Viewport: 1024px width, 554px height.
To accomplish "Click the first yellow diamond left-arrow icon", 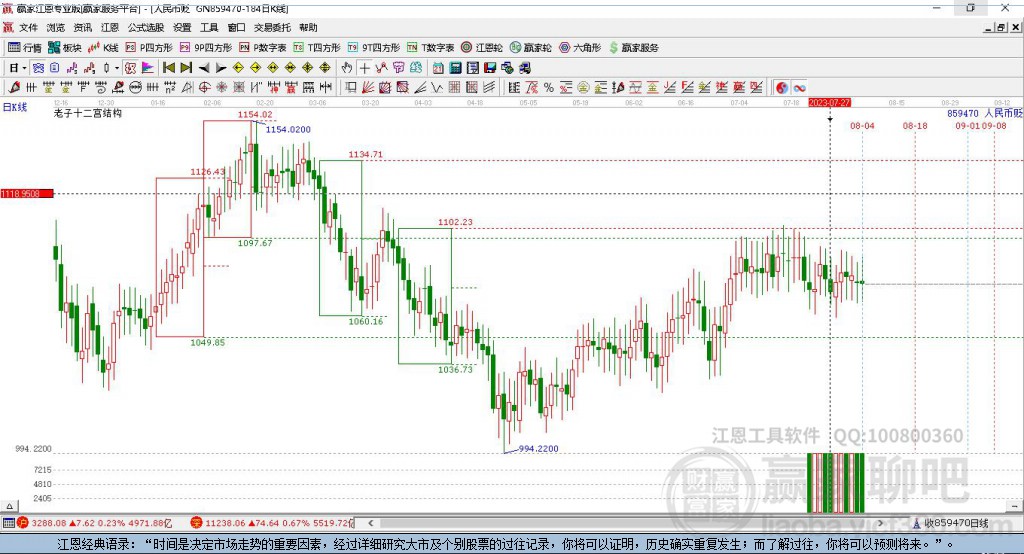I will (238, 68).
